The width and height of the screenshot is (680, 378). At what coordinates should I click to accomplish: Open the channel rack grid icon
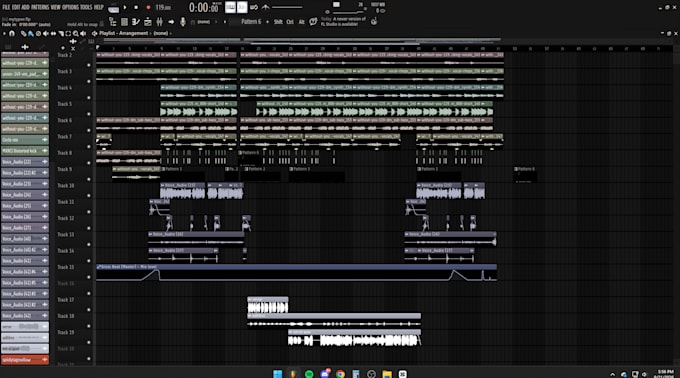coord(124,22)
